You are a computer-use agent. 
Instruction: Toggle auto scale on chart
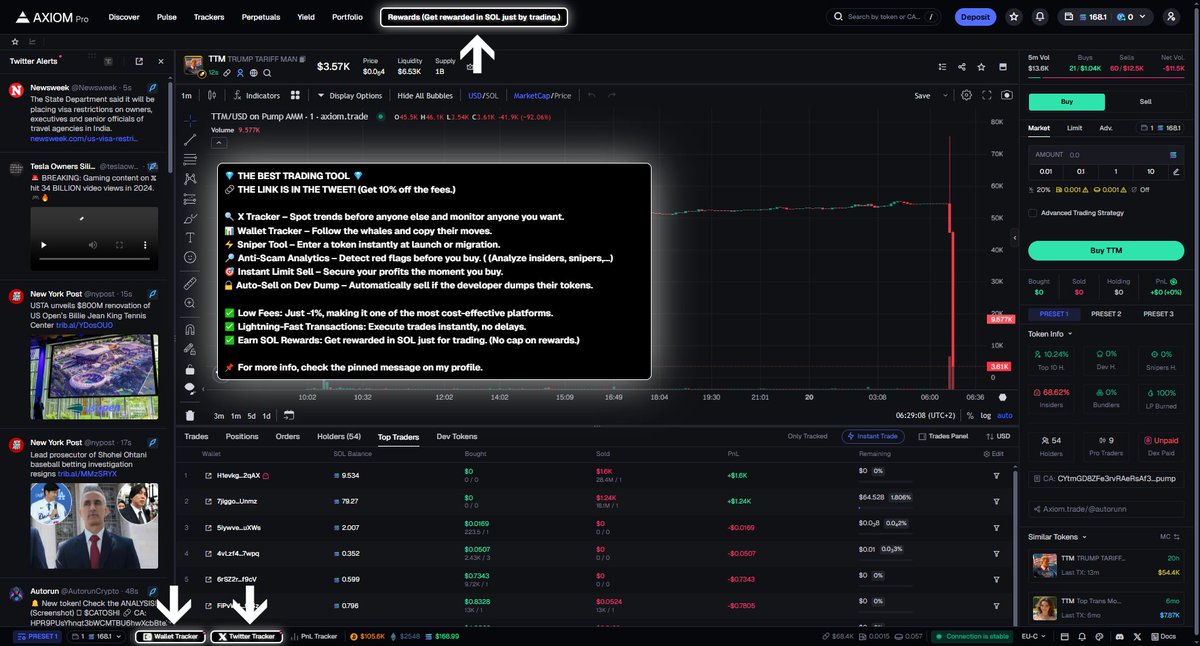coord(1005,415)
